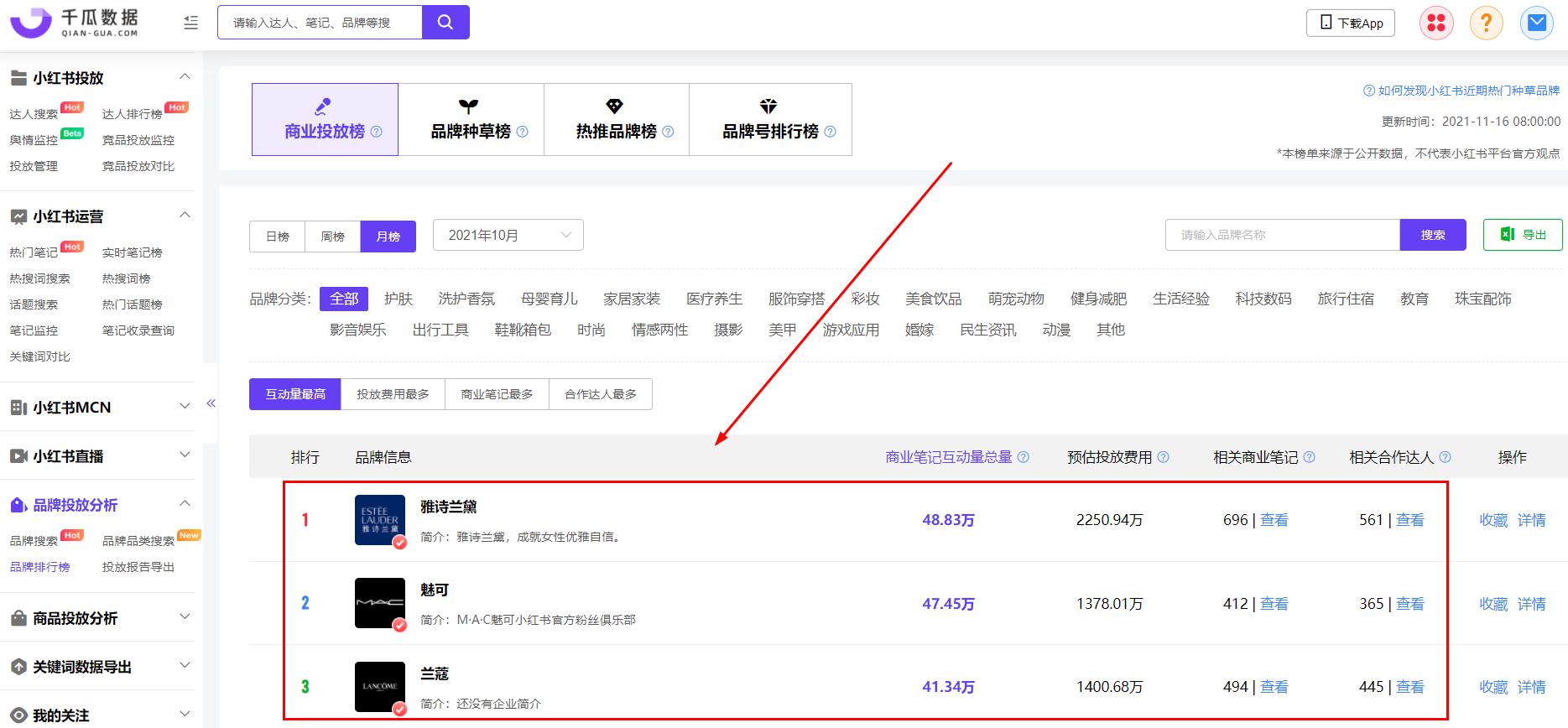Select the 周榜 weekly ranking option
Image resolution: width=1568 pixels, height=728 pixels.
click(x=333, y=237)
